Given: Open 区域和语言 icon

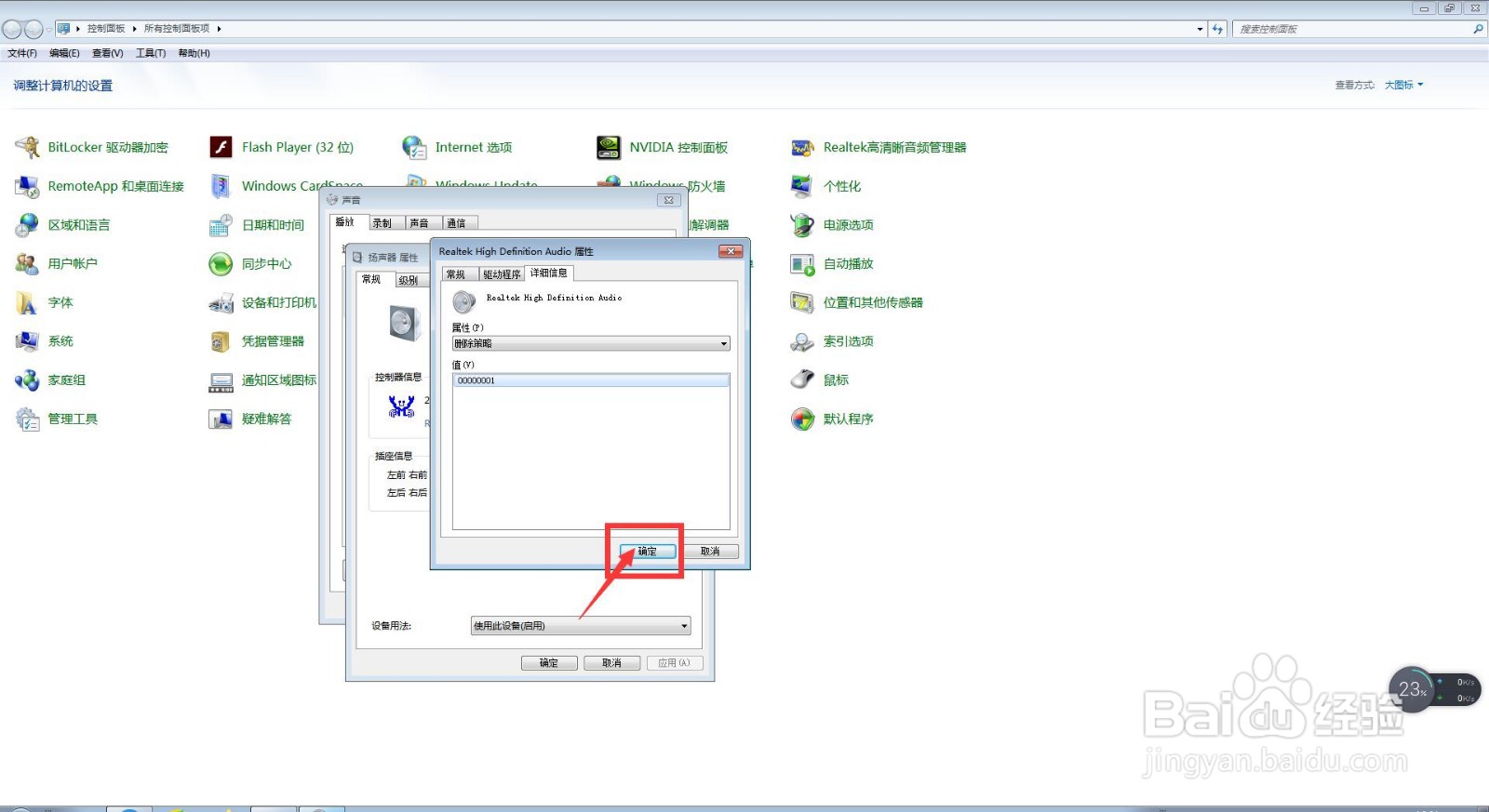Looking at the screenshot, I should pos(27,225).
